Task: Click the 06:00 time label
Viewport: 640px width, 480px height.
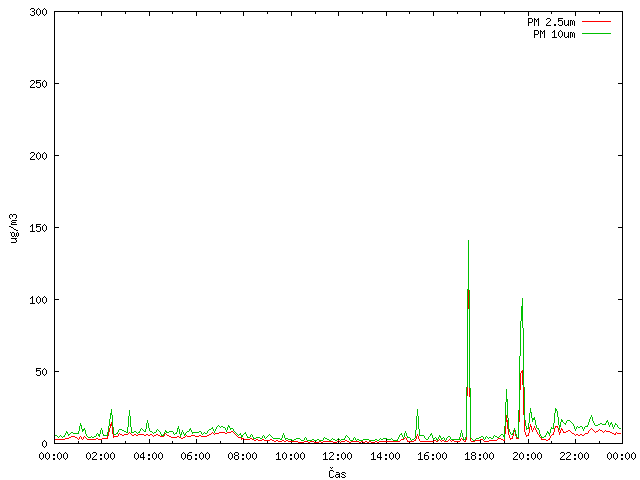Action: [196, 456]
